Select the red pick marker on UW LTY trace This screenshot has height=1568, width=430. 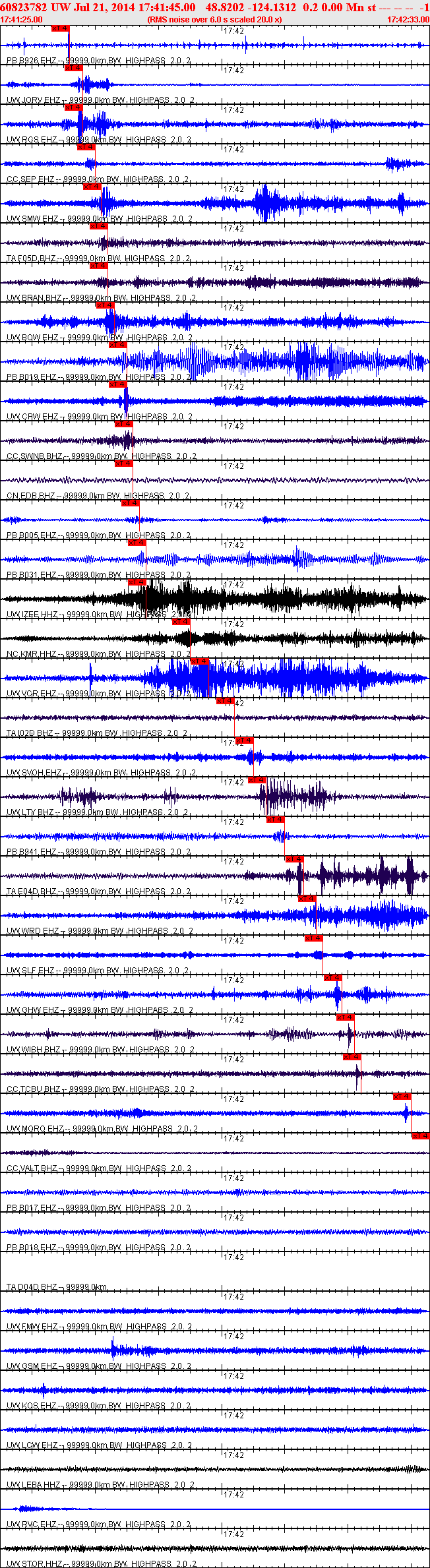click(x=257, y=780)
